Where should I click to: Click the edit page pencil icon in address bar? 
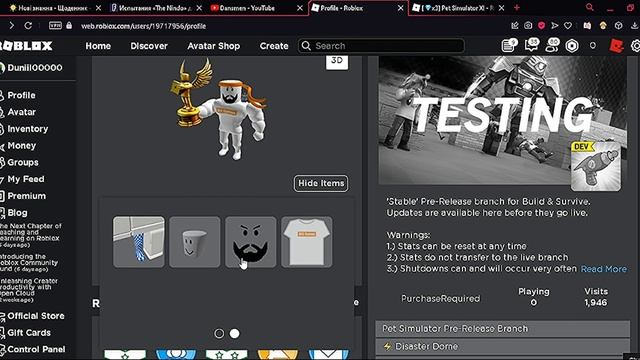click(515, 26)
